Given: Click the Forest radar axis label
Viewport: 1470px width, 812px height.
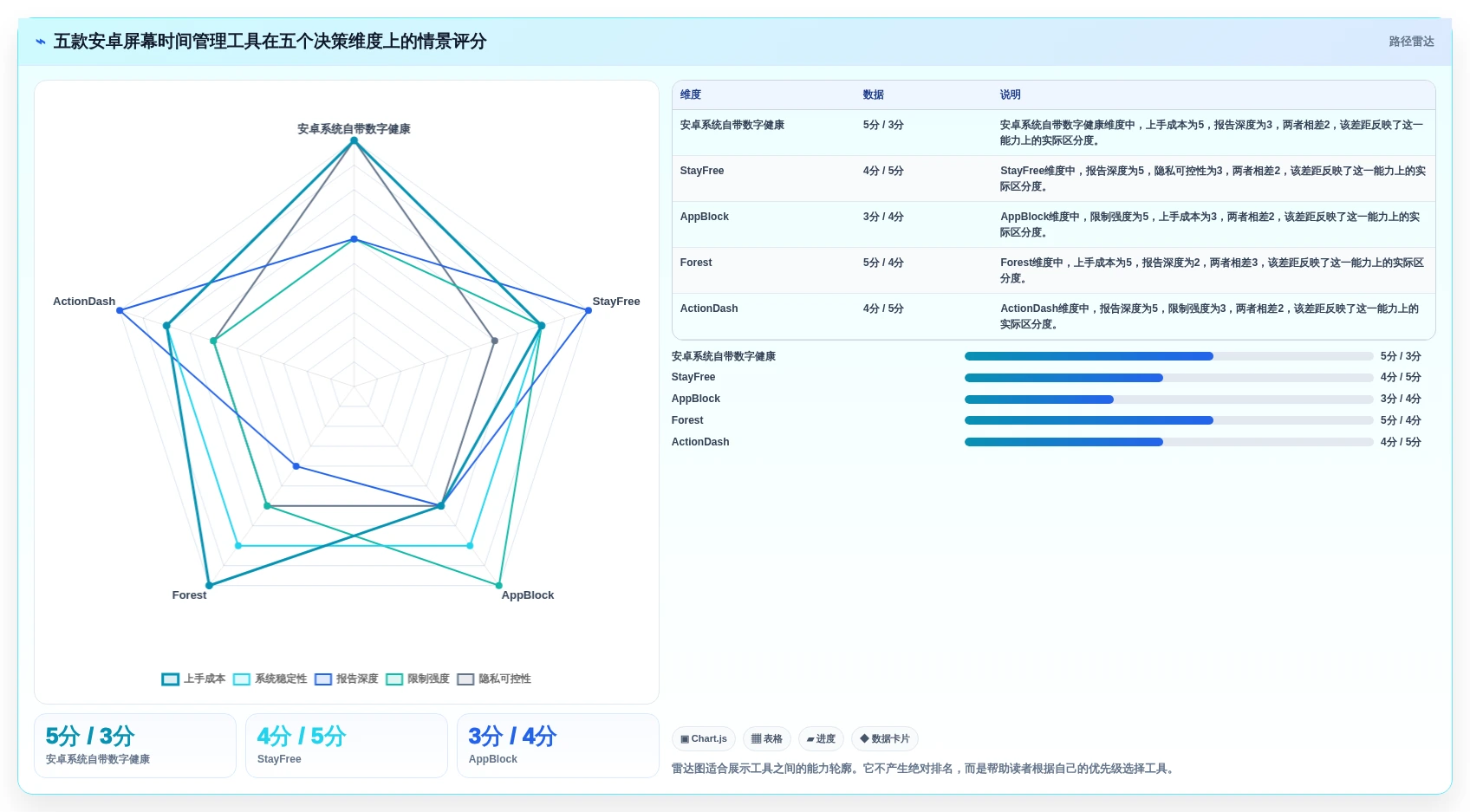Looking at the screenshot, I should coord(189,595).
